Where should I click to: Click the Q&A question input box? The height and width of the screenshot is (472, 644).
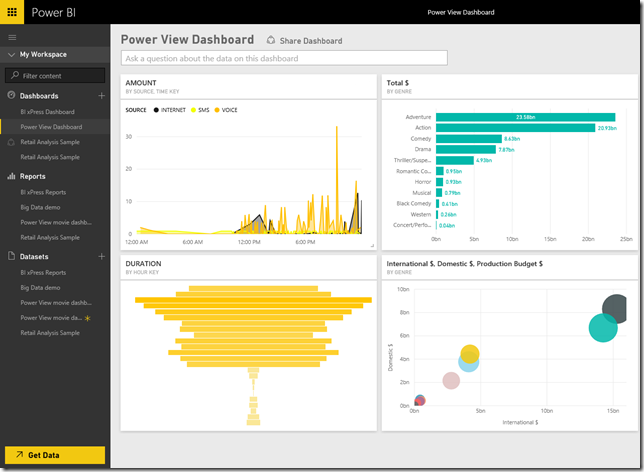(x=284, y=58)
